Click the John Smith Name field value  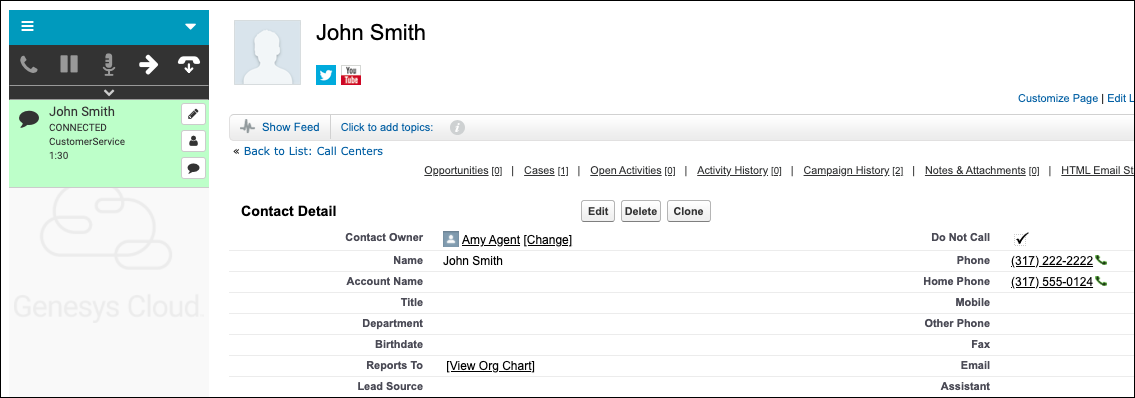tap(473, 261)
